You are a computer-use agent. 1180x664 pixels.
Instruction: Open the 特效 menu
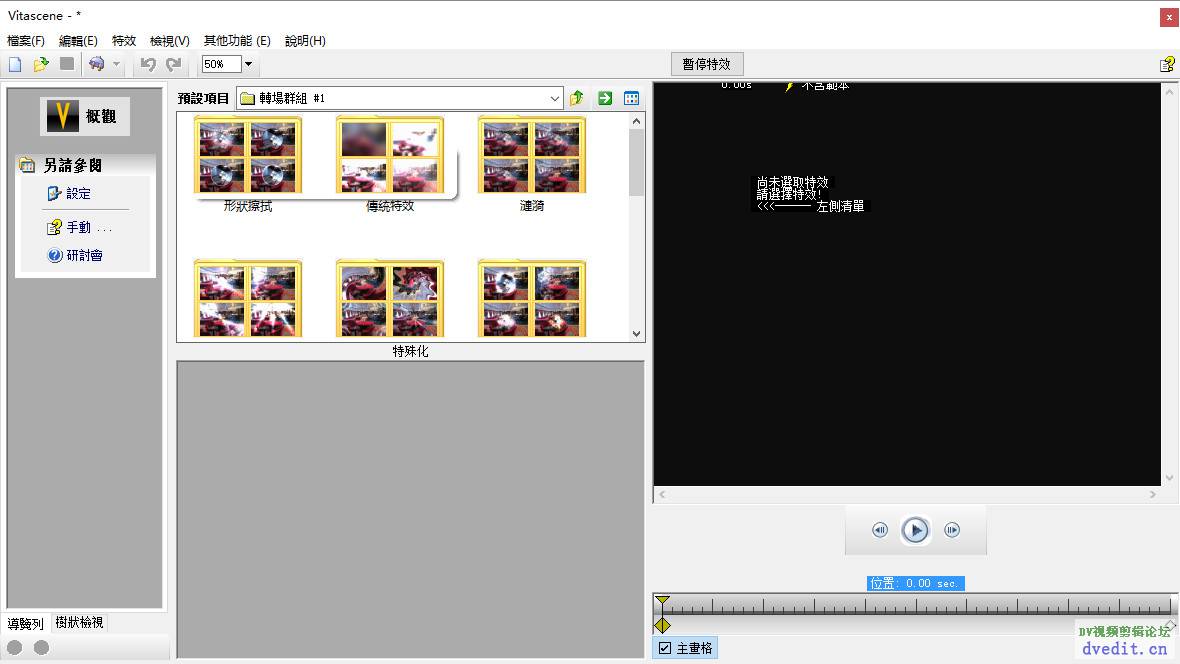pyautogui.click(x=123, y=41)
